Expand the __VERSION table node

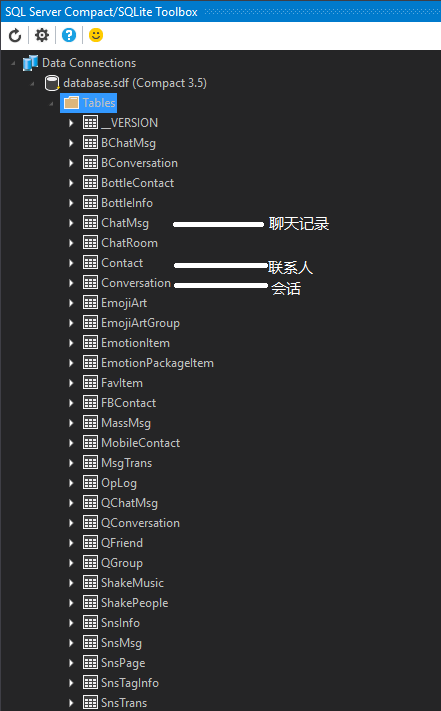pos(71,123)
